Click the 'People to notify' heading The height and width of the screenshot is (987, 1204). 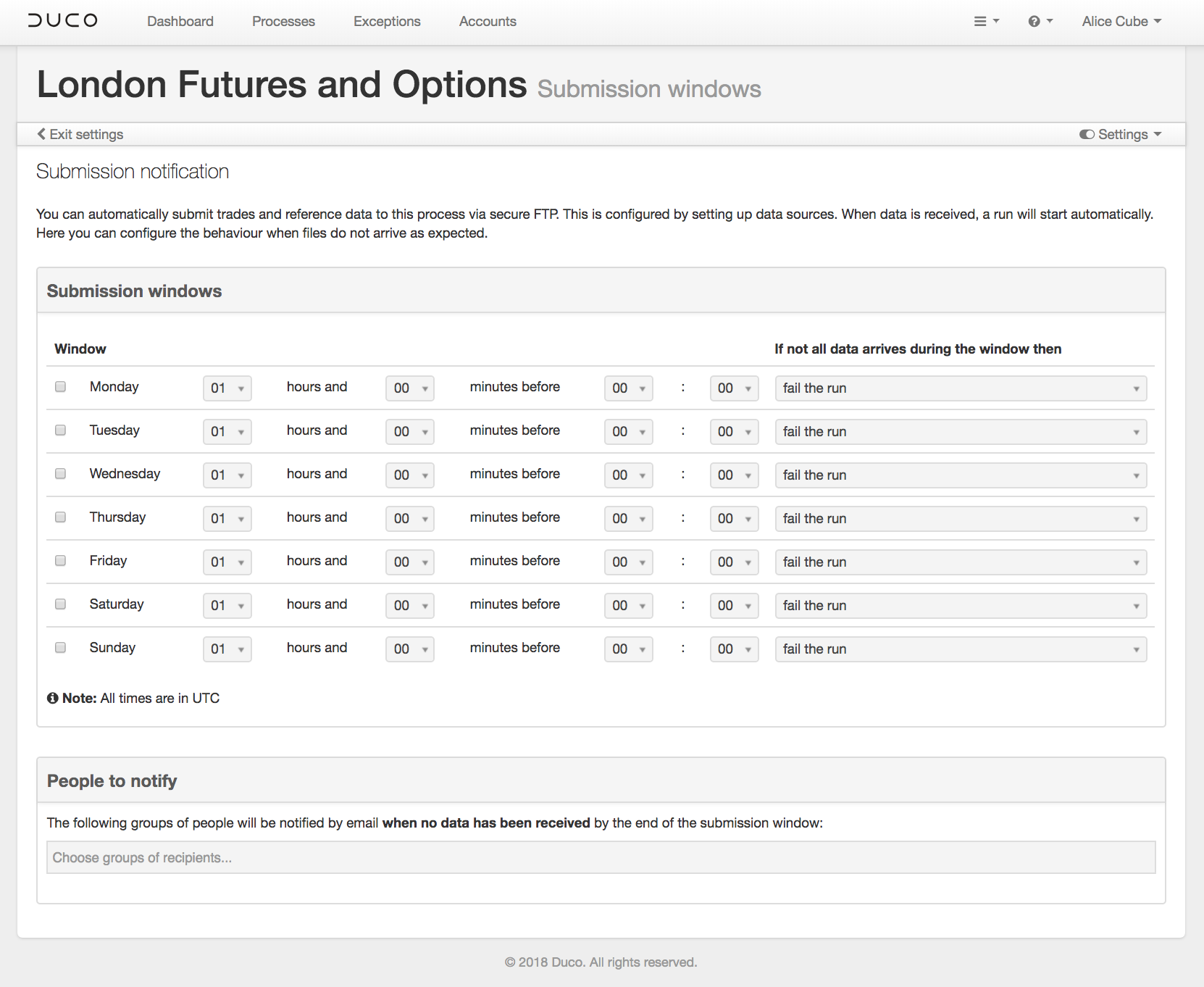112,780
